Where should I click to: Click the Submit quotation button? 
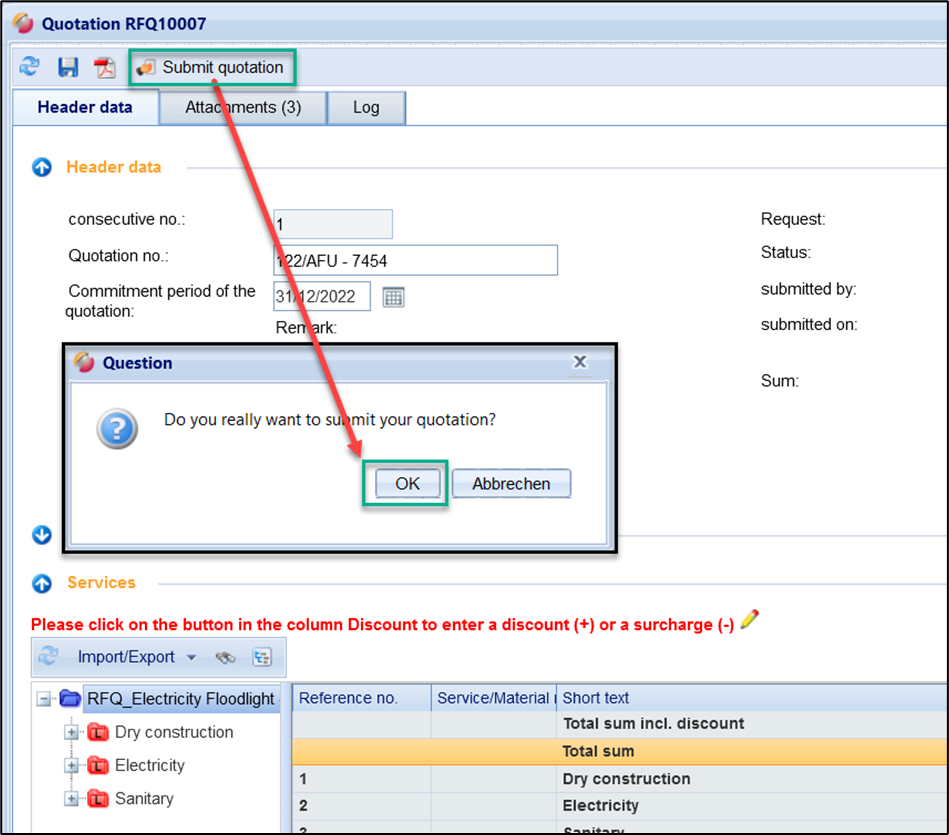coord(212,68)
